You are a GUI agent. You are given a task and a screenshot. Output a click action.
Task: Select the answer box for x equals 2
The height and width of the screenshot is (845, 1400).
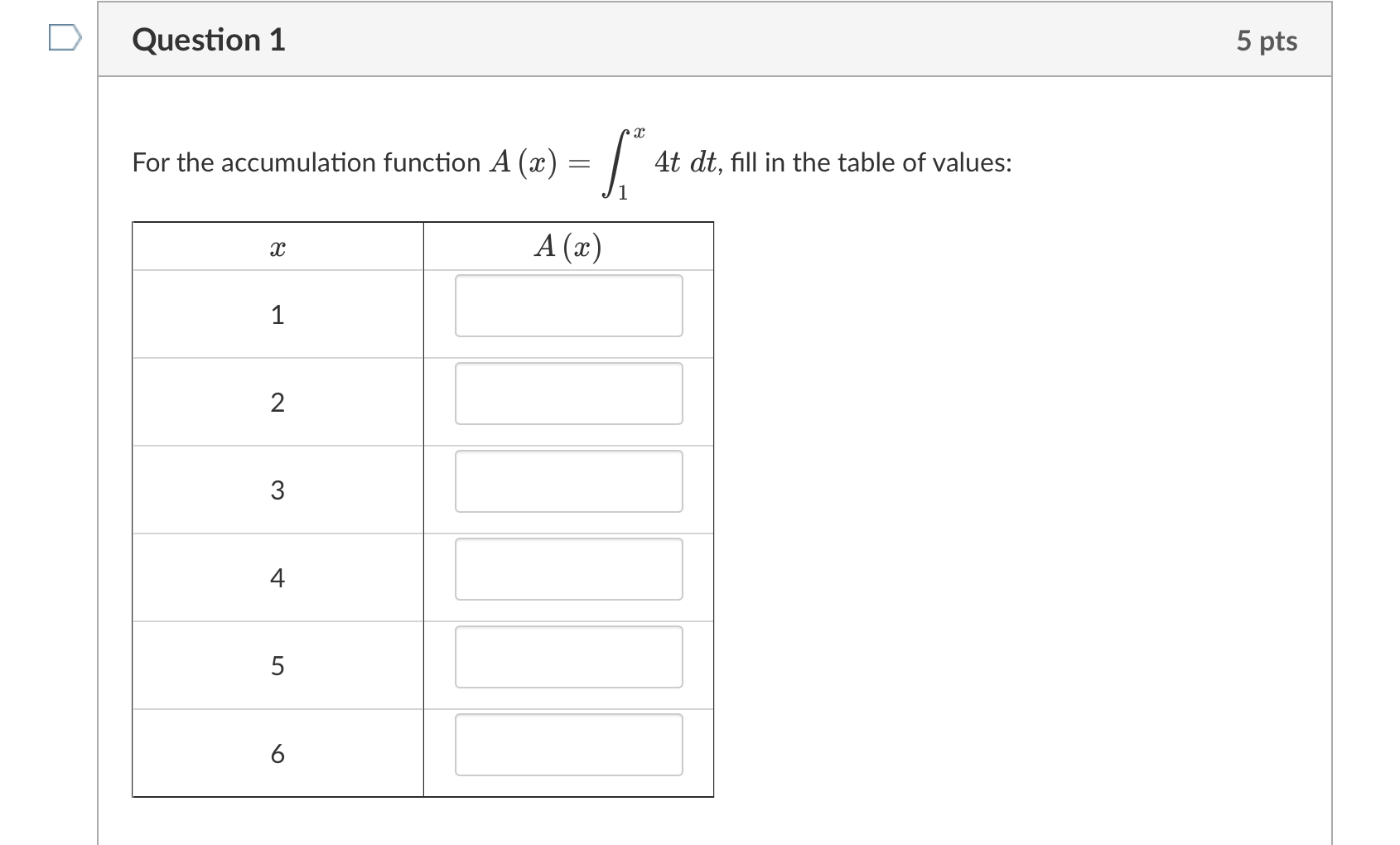click(x=568, y=394)
